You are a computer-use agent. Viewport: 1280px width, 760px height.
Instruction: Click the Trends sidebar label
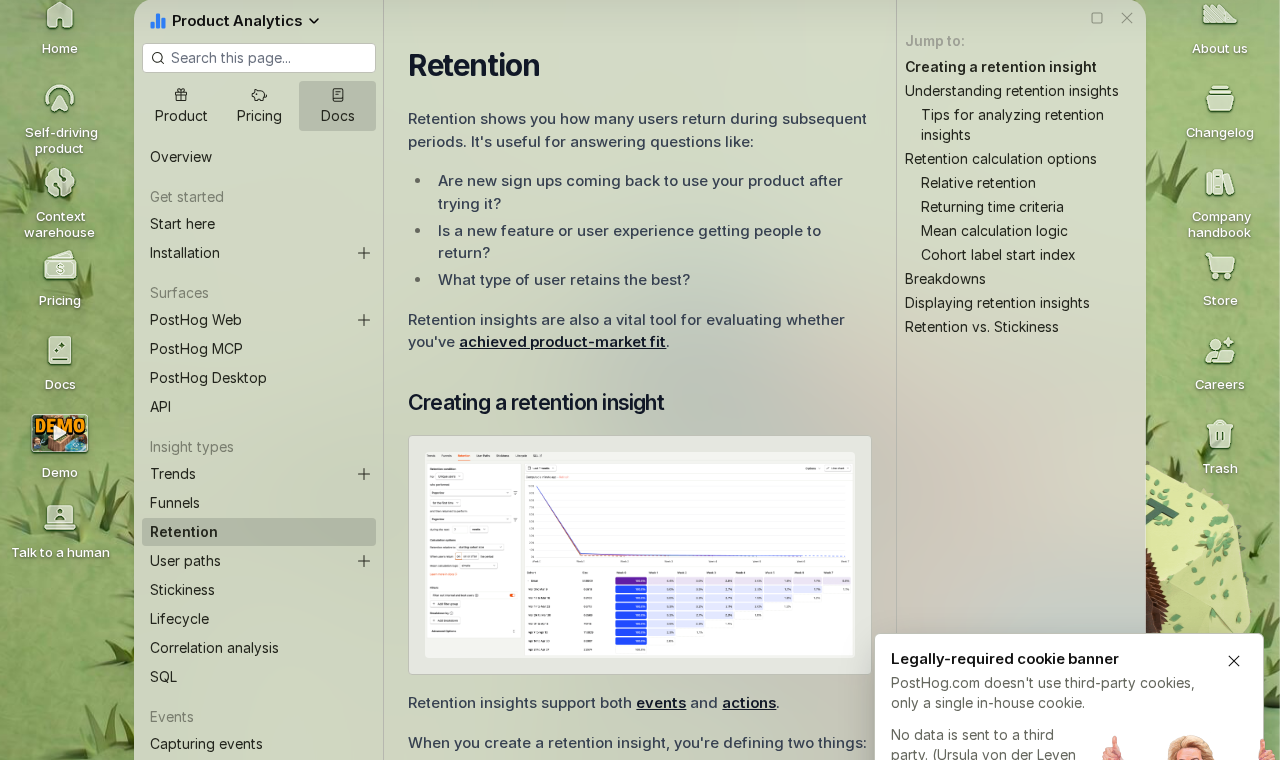pos(173,474)
